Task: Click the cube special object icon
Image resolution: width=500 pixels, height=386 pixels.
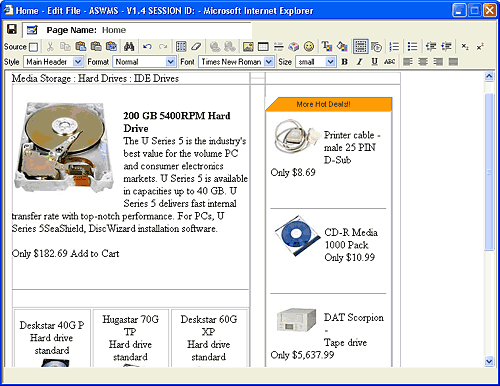Action: [294, 47]
